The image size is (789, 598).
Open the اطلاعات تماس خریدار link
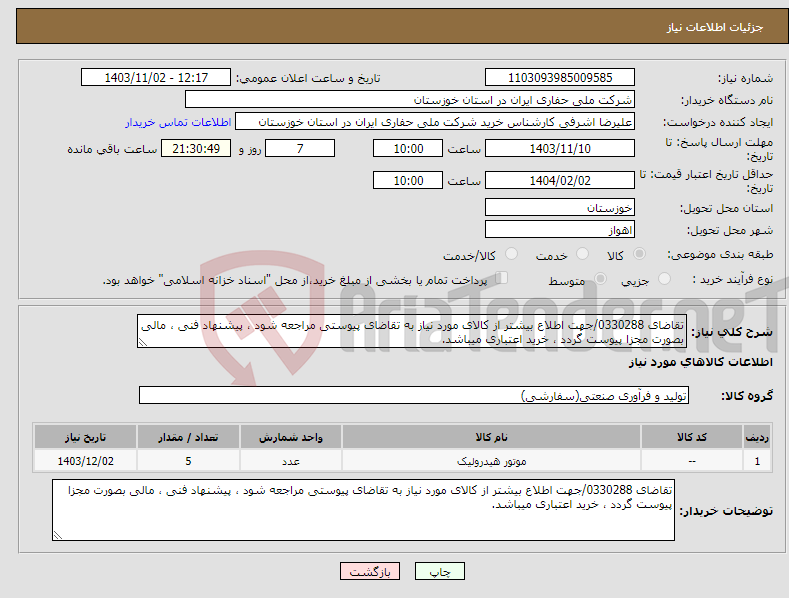(x=178, y=122)
